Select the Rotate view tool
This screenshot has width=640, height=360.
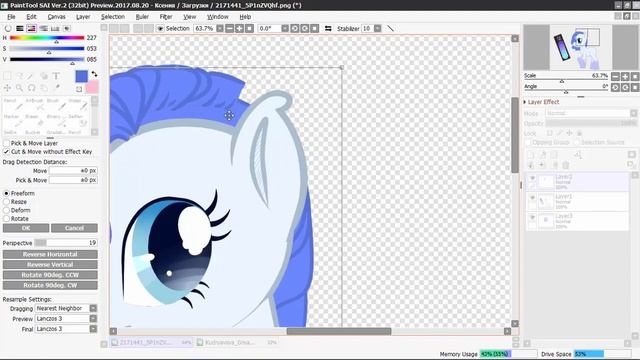[x=31, y=88]
